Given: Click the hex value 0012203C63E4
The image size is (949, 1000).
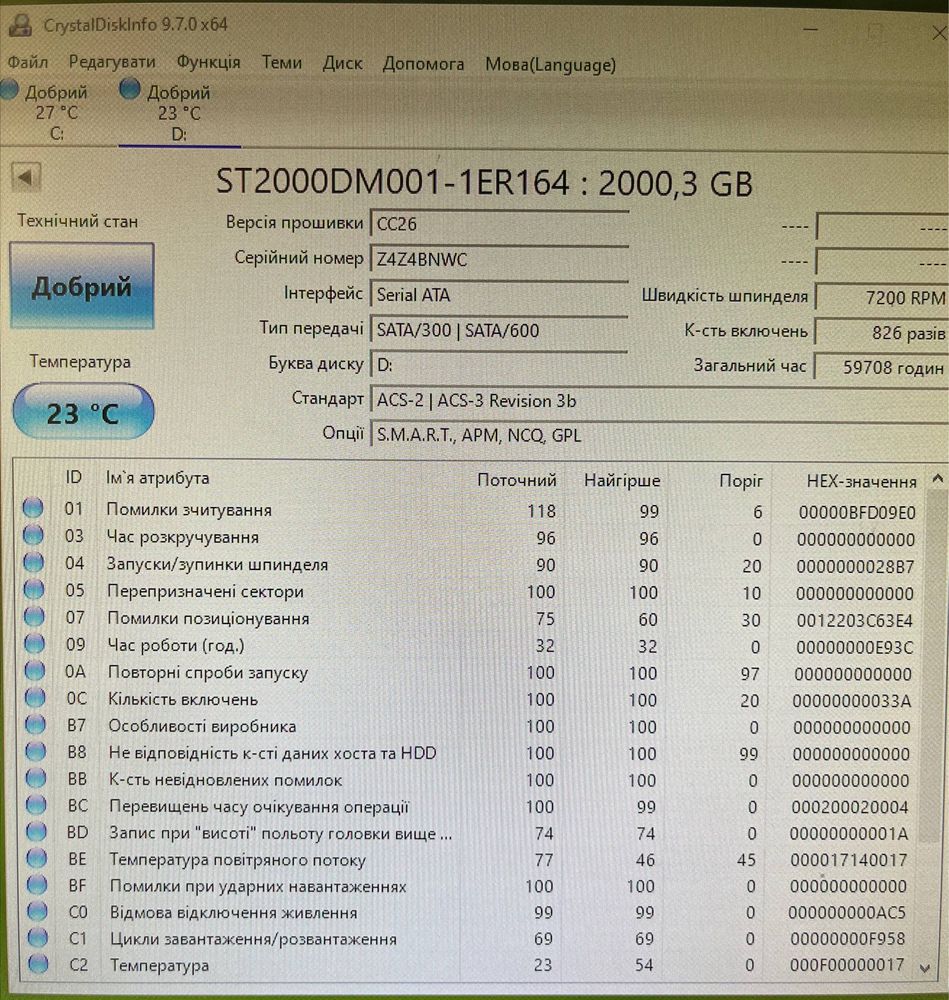Looking at the screenshot, I should coord(854,621).
